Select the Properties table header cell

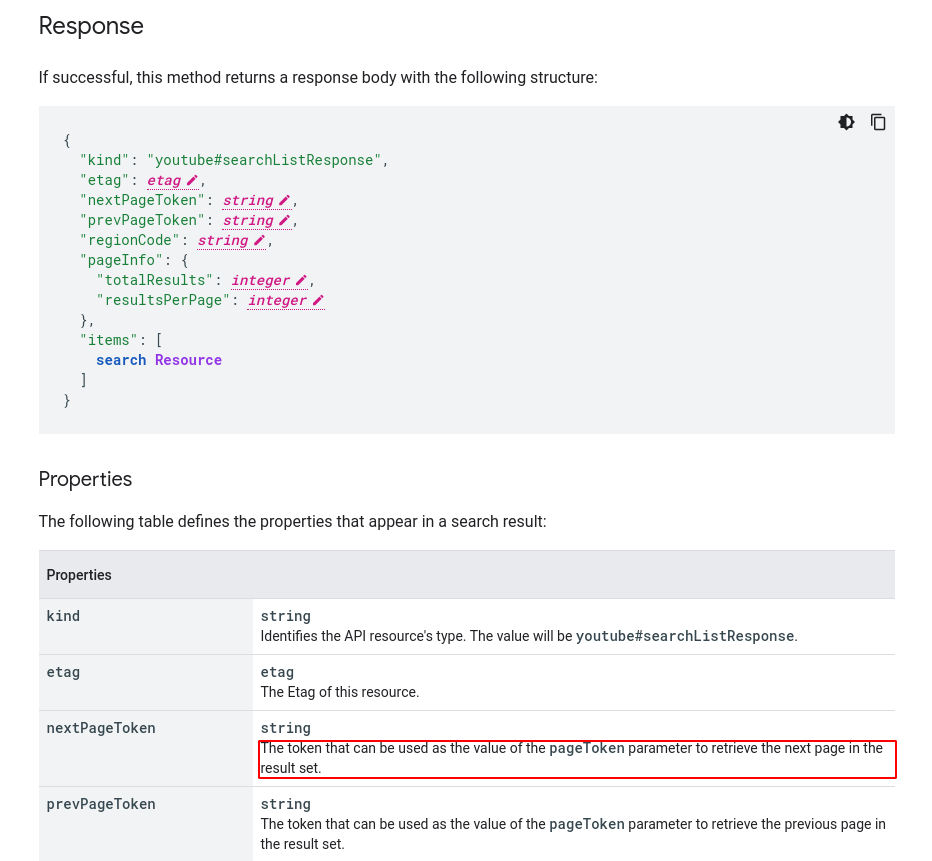click(79, 575)
